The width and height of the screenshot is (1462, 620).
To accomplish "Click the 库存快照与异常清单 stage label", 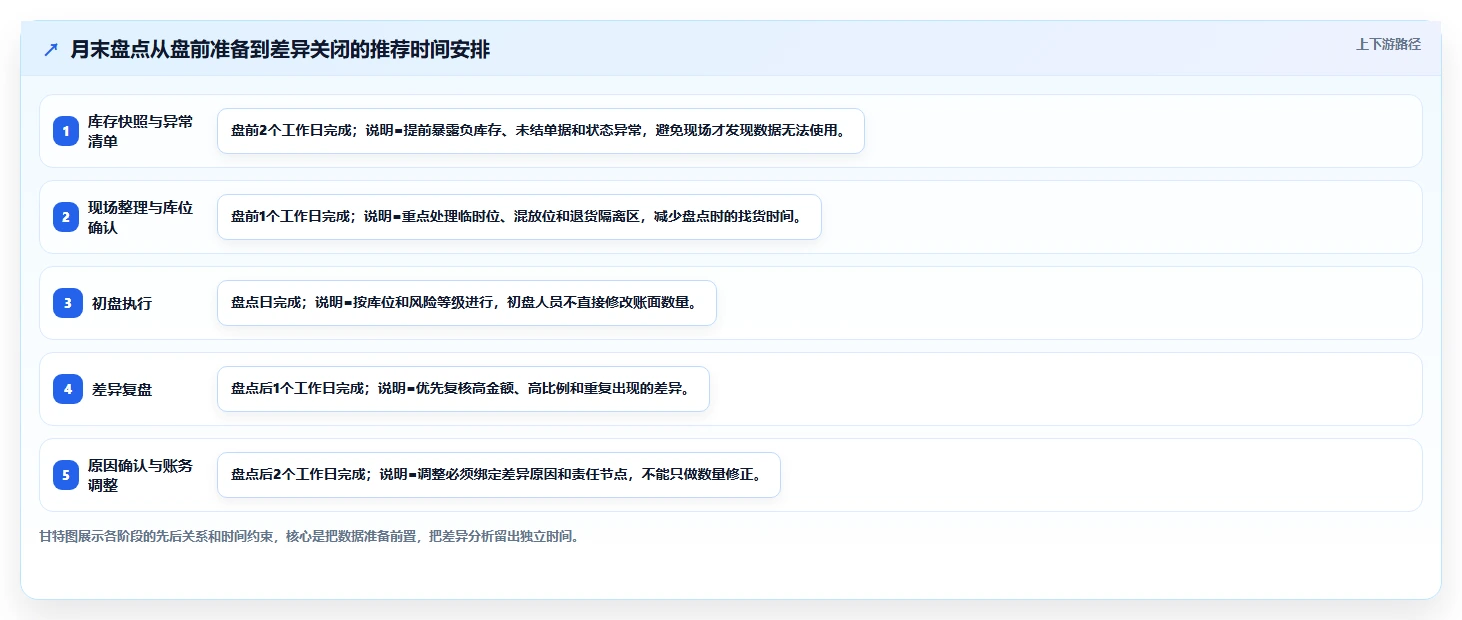I will (141, 131).
